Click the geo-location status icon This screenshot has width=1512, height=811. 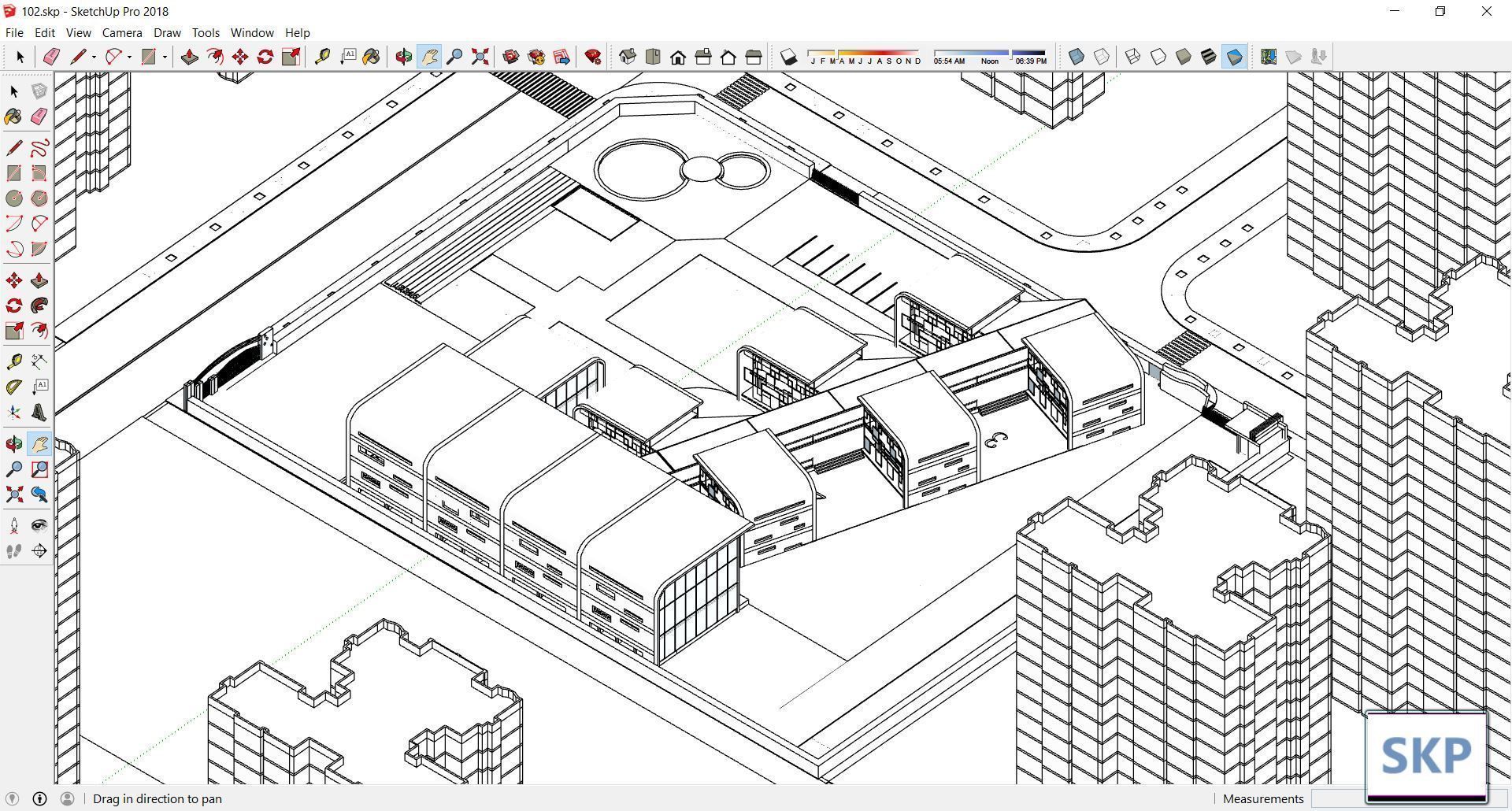coord(12,798)
